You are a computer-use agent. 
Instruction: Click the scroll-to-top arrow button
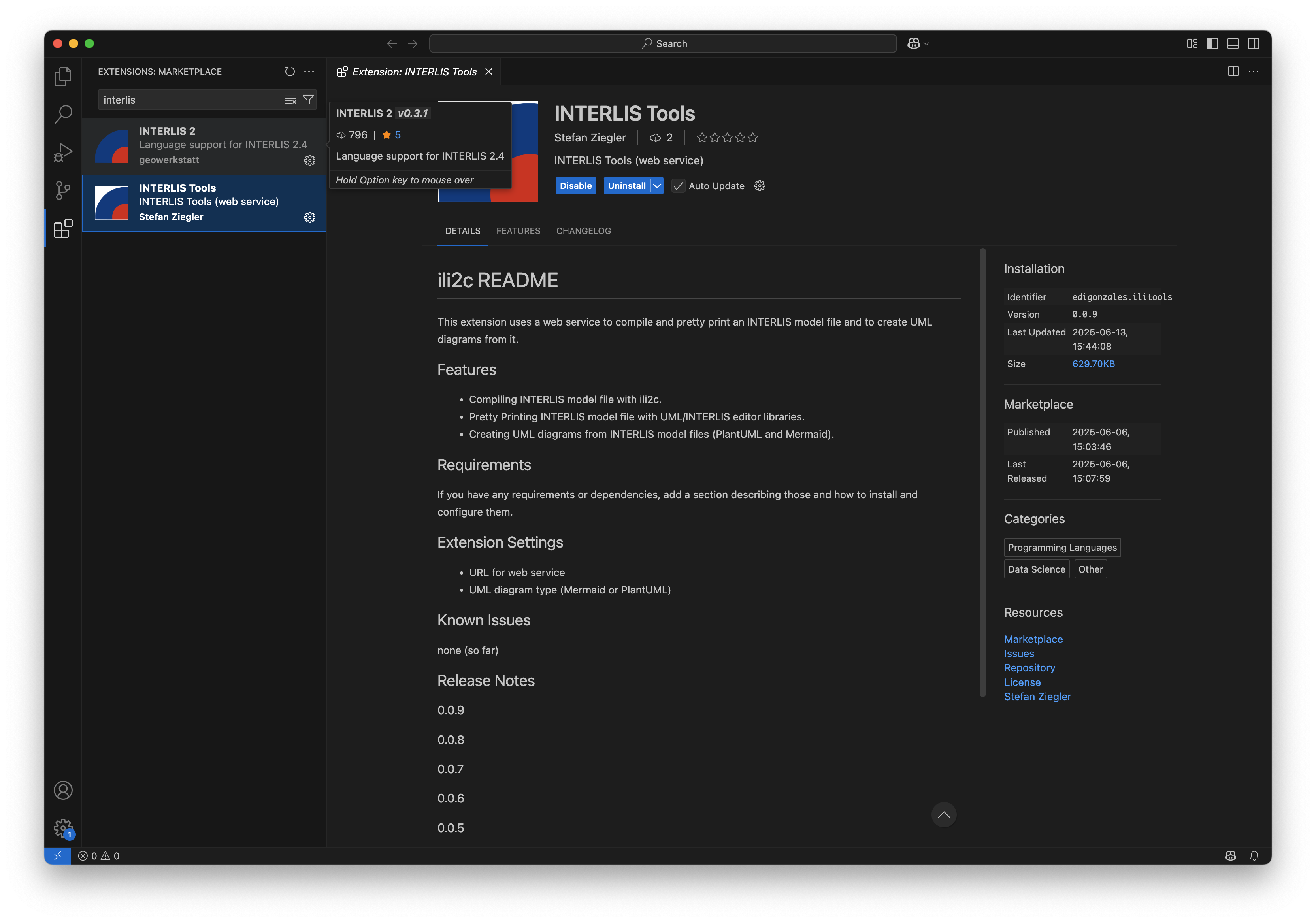click(x=943, y=815)
